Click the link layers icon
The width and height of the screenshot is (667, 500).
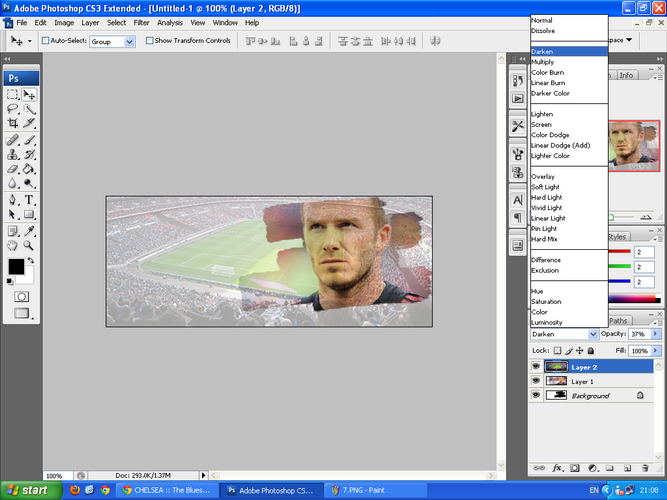click(539, 467)
